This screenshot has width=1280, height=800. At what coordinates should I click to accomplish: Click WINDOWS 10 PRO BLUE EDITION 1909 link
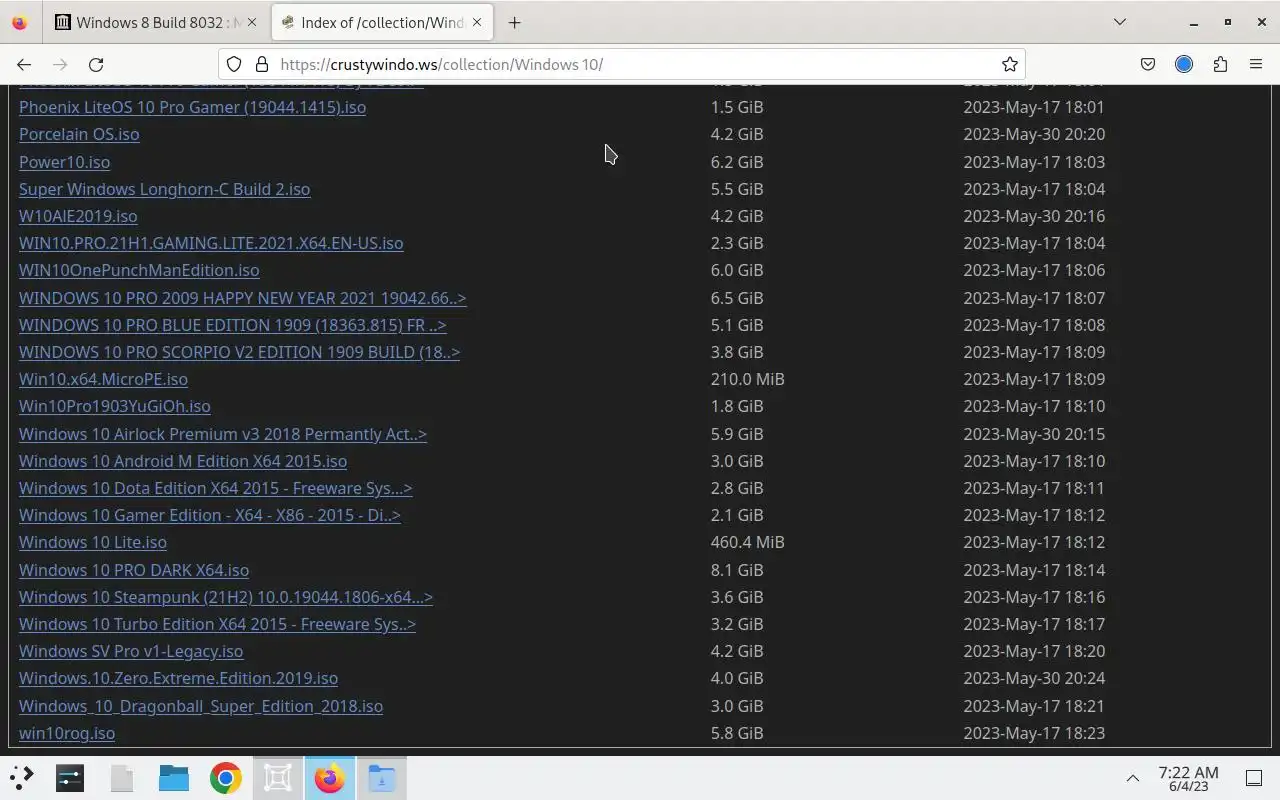pos(232,325)
